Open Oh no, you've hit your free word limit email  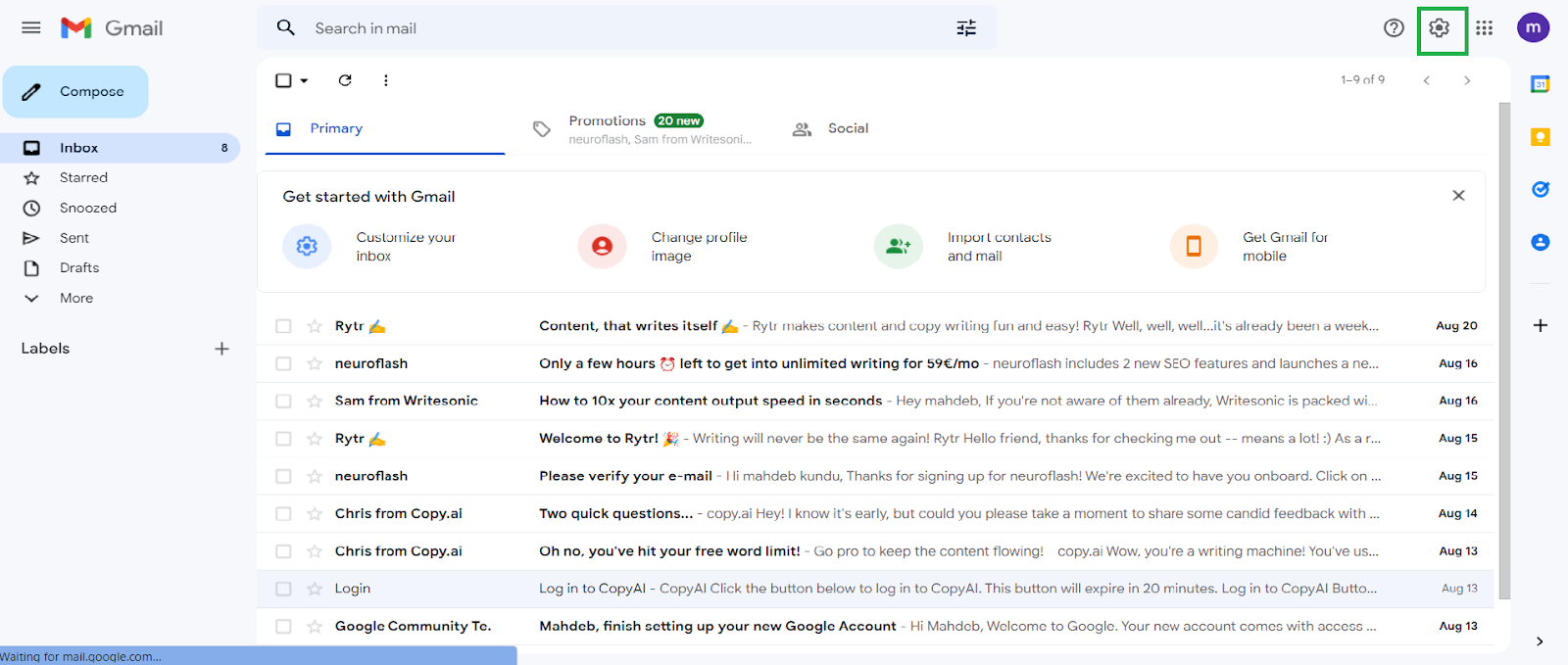click(x=875, y=551)
